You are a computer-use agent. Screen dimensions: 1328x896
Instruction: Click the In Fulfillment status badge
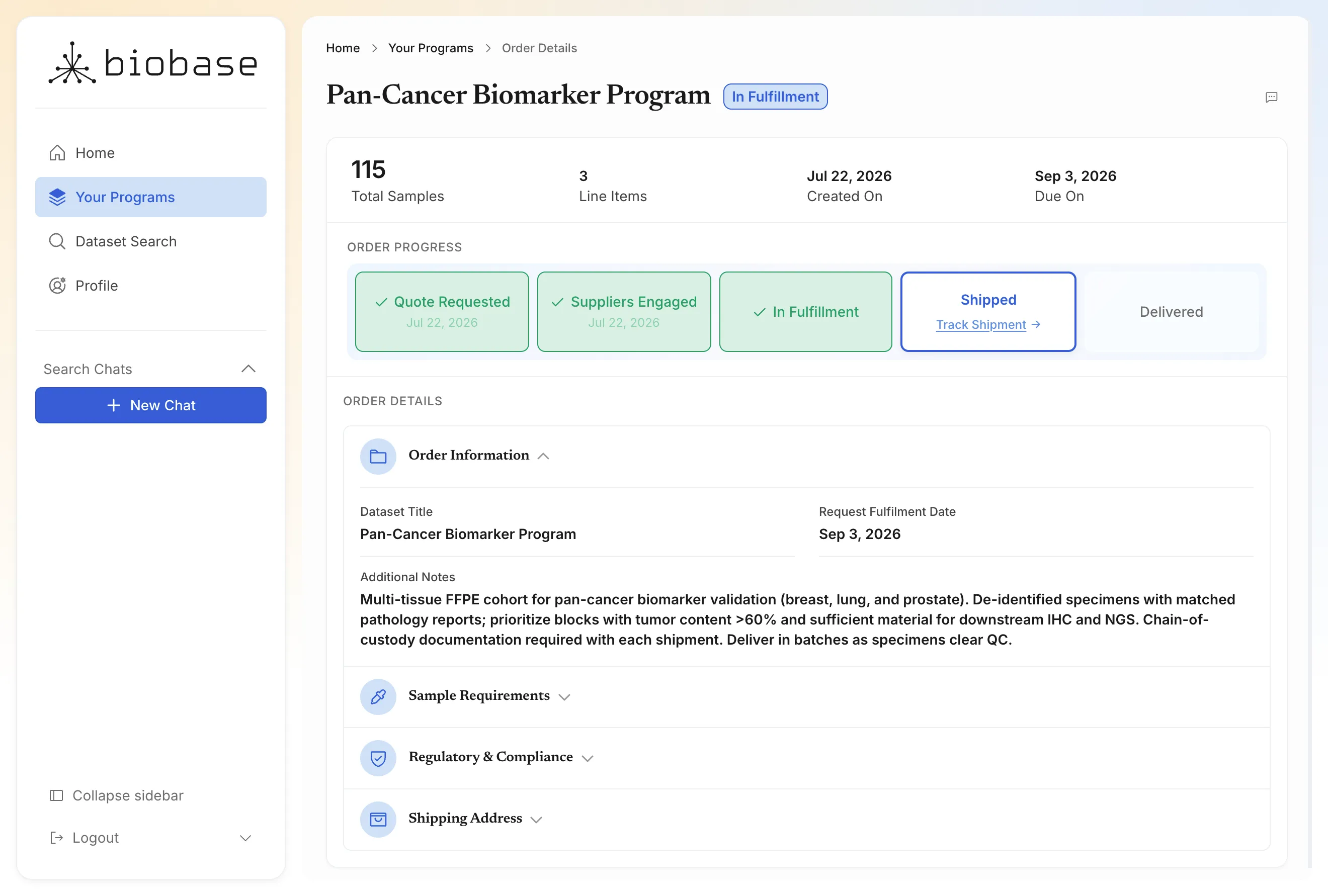776,97
